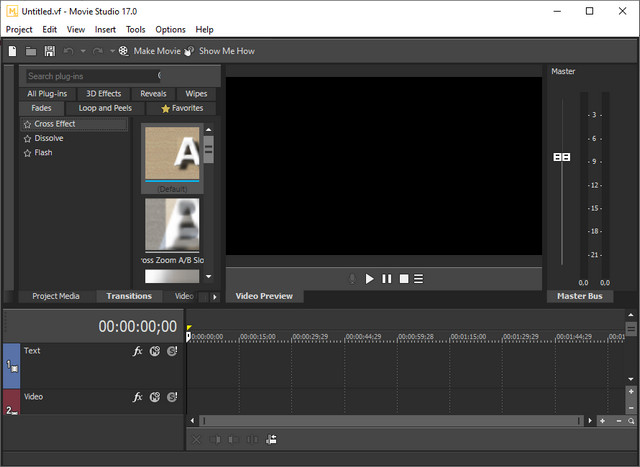Open the Text track's fx effects
The width and height of the screenshot is (640, 467).
point(138,351)
